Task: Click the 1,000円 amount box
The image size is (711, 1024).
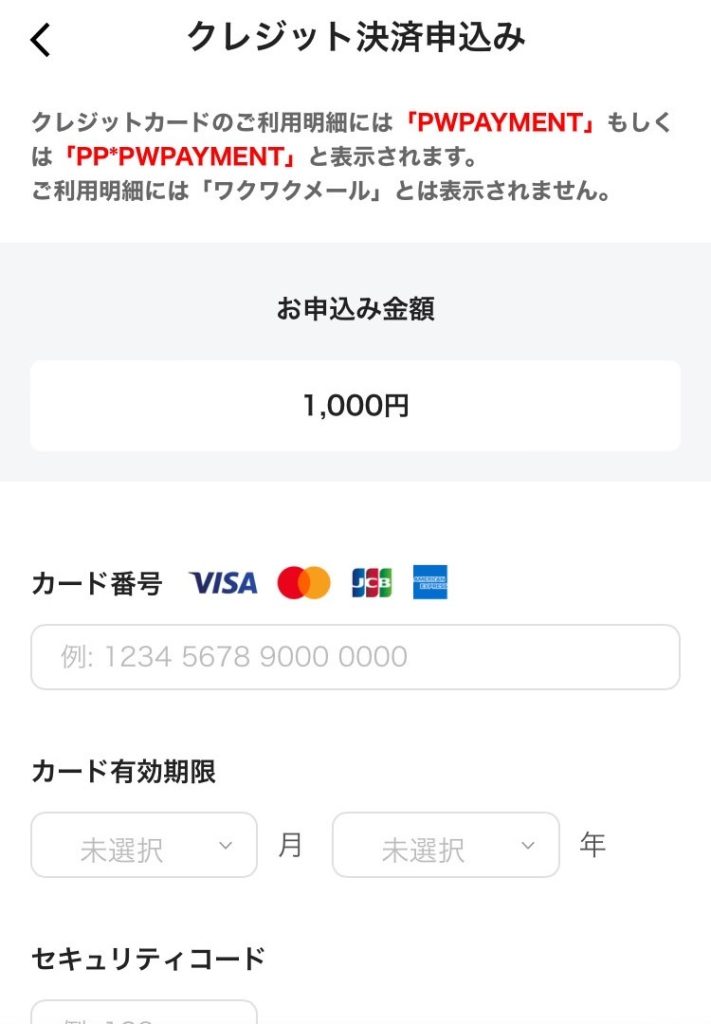Action: 355,406
